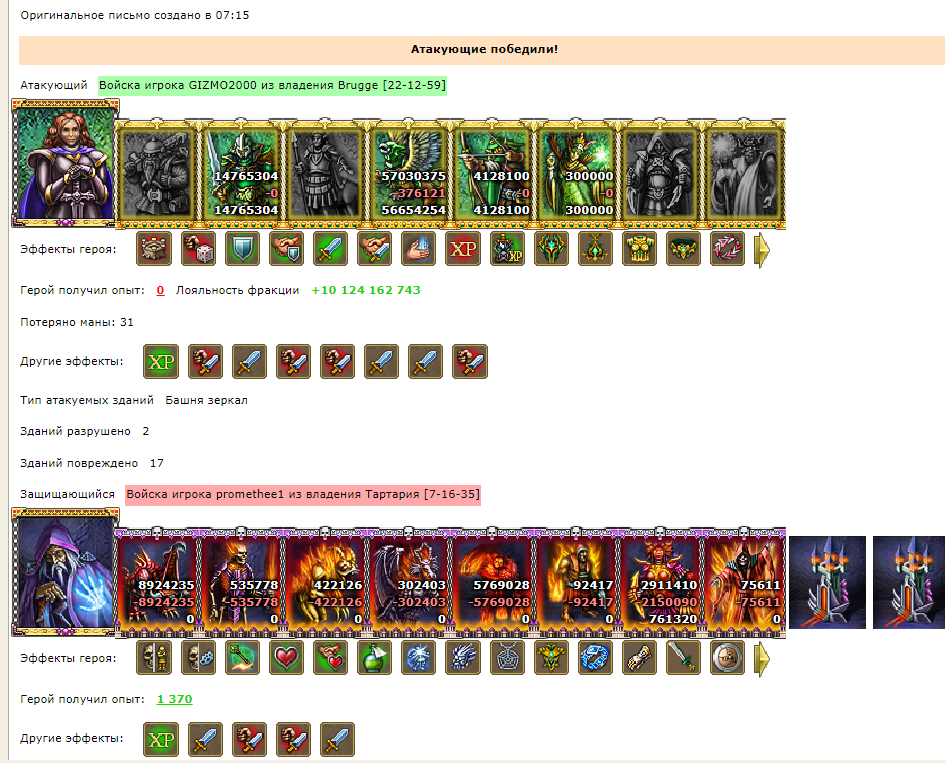945x763 pixels.
Task: Select the plain shield effect icon
Action: 242,248
